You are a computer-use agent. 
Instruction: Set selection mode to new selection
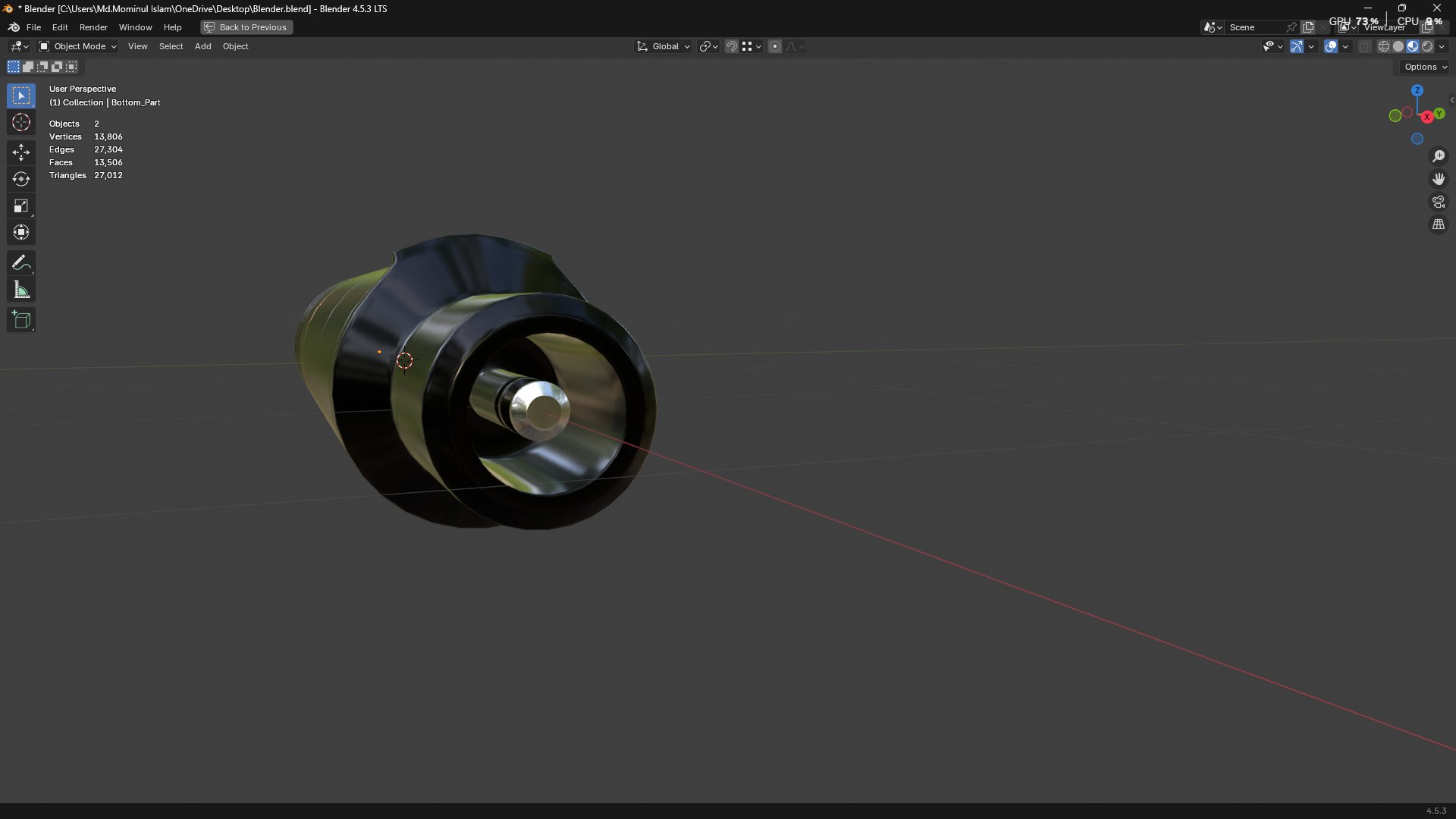pyautogui.click(x=14, y=67)
